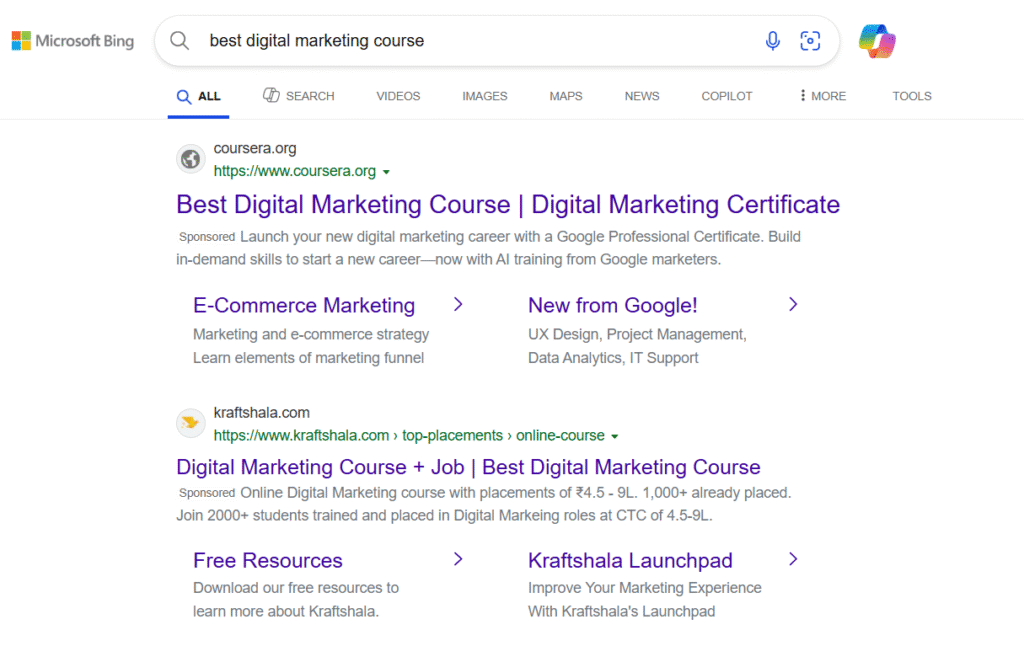Expand dropdown arrow next to kraftshala URL
The width and height of the screenshot is (1024, 646).
[615, 436]
